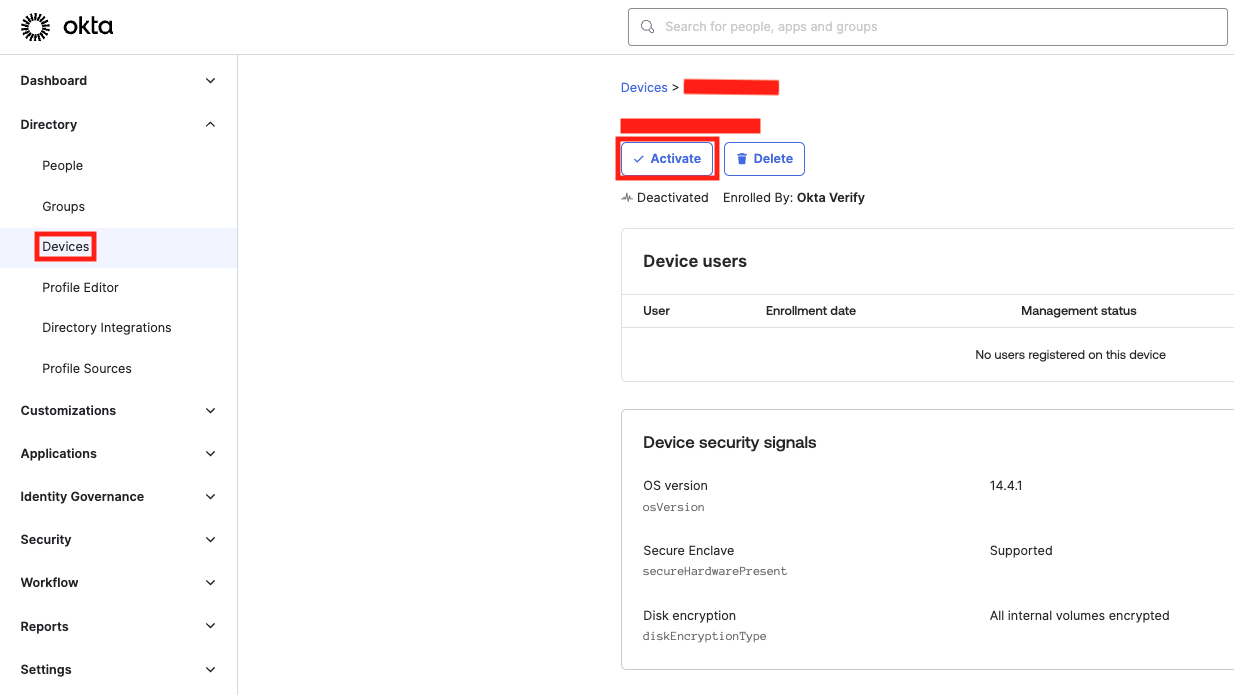The height and width of the screenshot is (695, 1234).
Task: Click the device platform icon beside Deactivated
Action: click(x=628, y=197)
